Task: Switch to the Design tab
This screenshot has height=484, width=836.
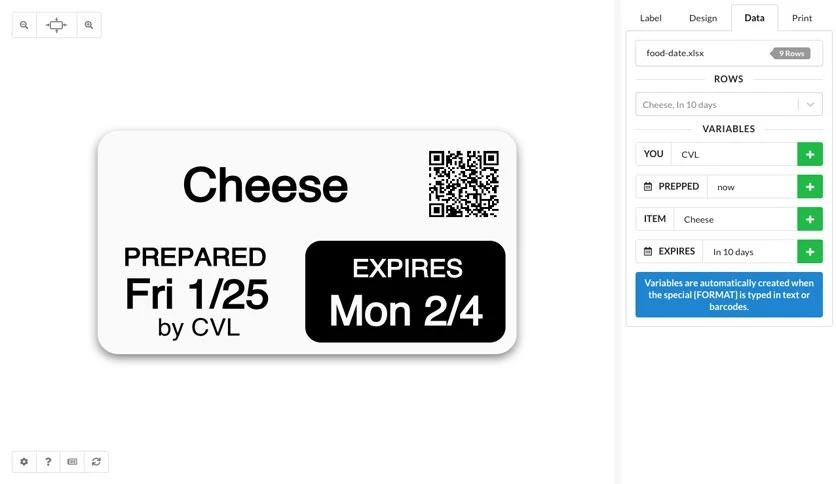Action: click(x=703, y=18)
